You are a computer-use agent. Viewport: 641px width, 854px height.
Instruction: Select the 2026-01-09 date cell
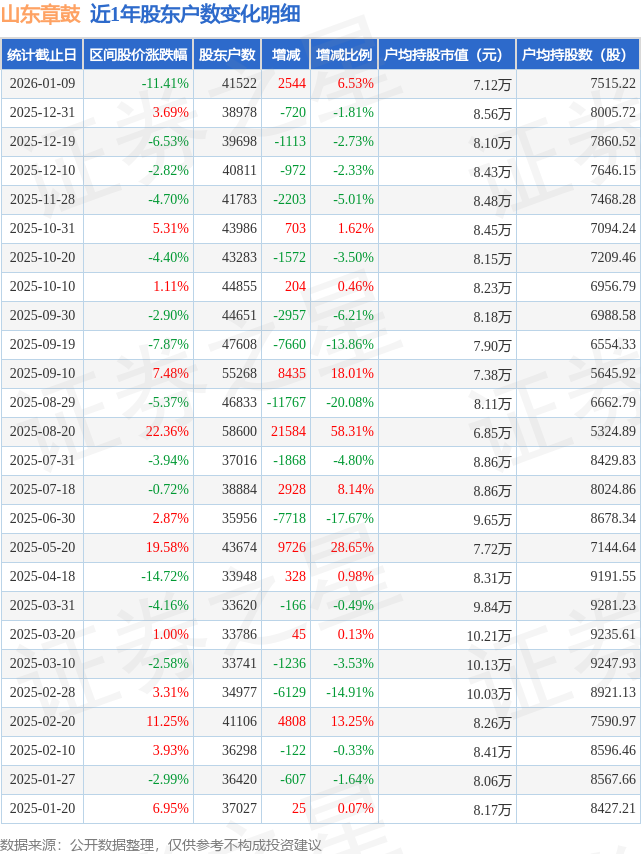[41, 84]
